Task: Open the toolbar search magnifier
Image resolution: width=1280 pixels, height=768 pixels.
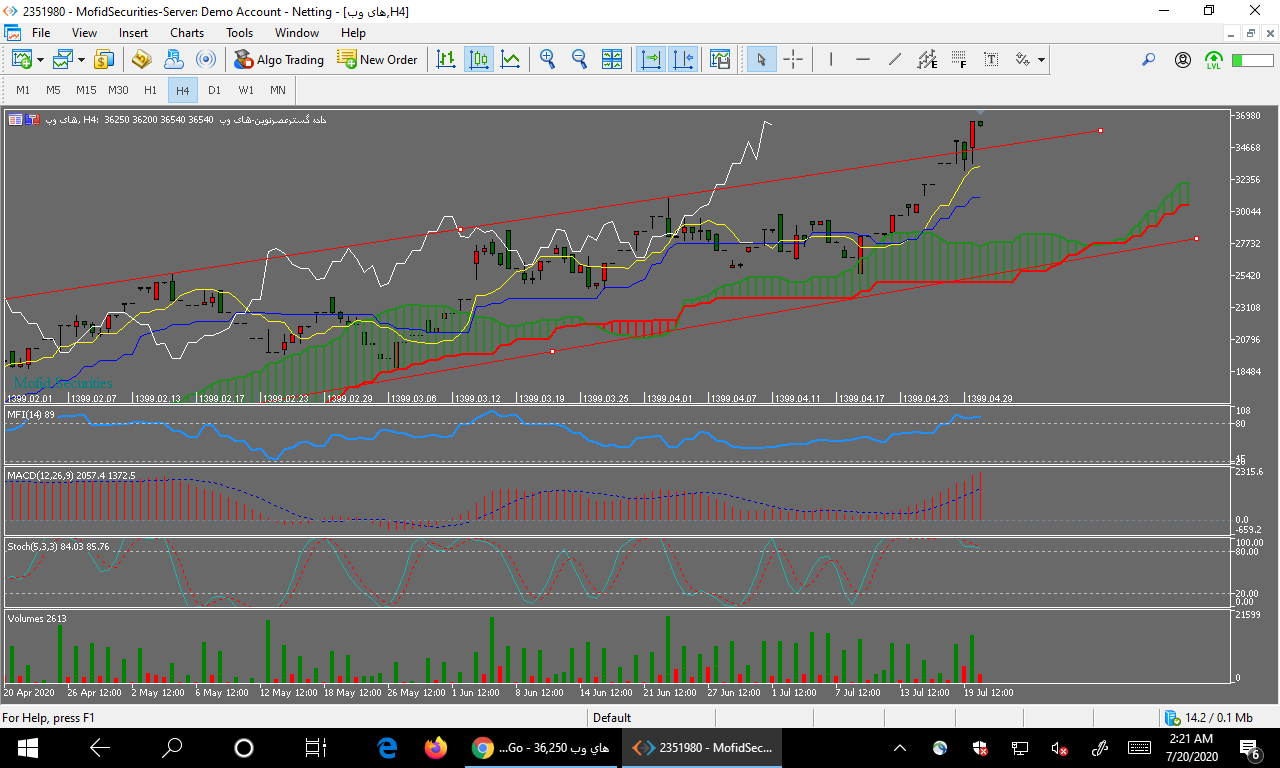Action: [x=1148, y=60]
